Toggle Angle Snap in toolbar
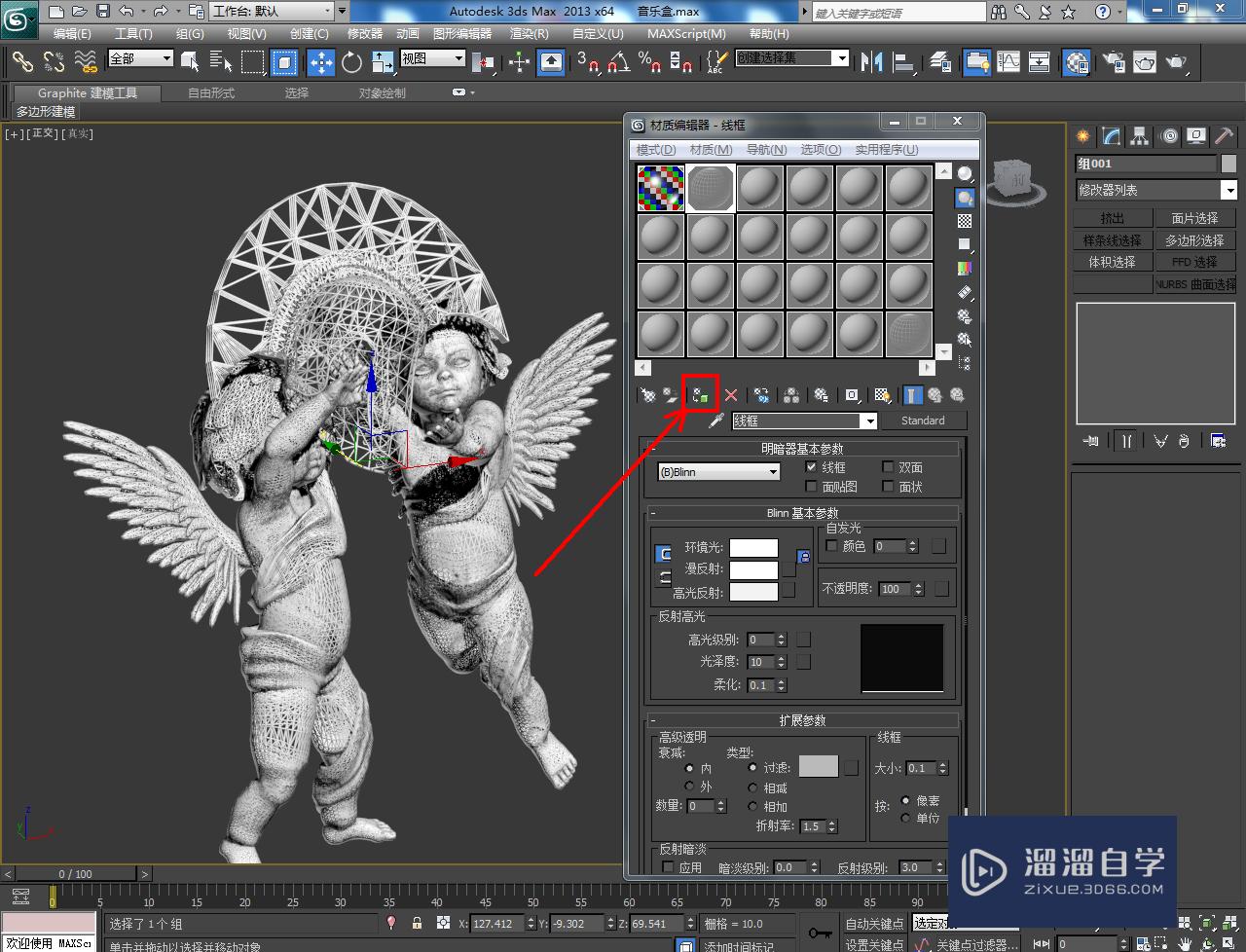This screenshot has height=952, width=1246. point(618,62)
